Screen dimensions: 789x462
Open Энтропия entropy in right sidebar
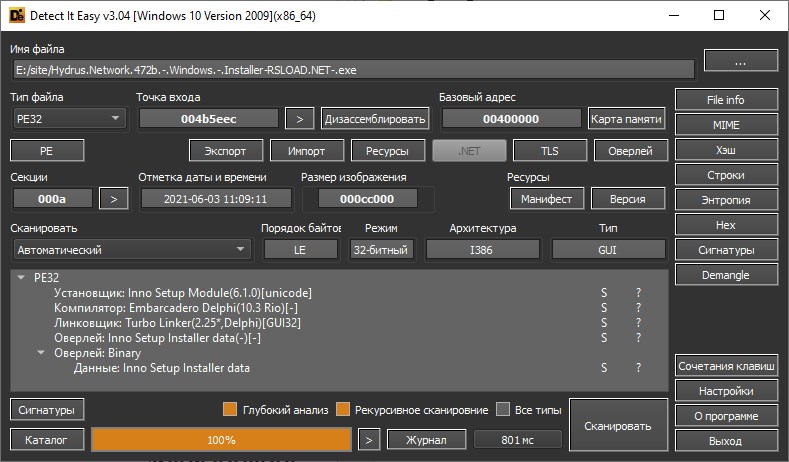coord(726,200)
